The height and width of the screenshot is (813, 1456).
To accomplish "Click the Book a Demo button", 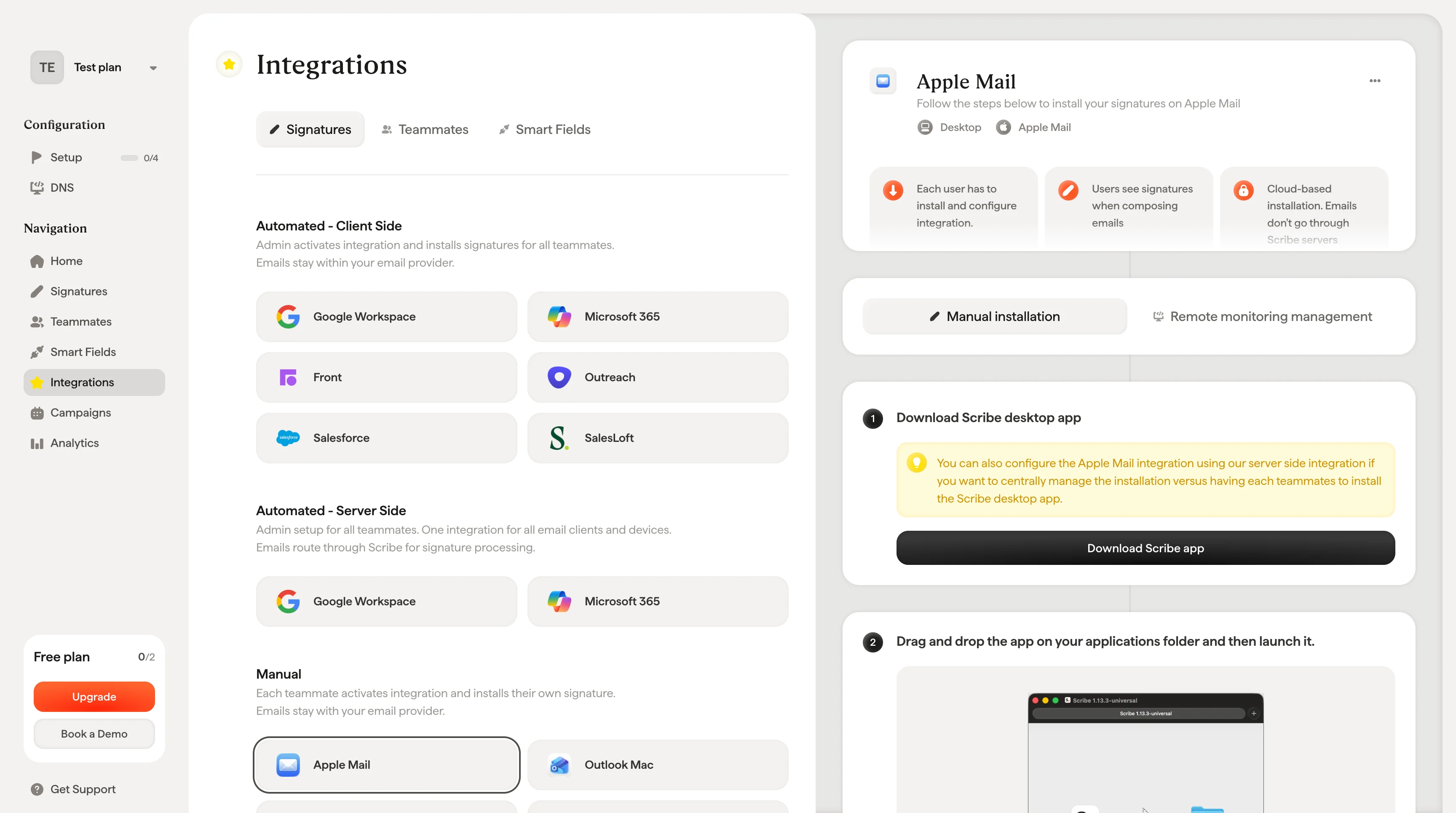I will tap(94, 734).
